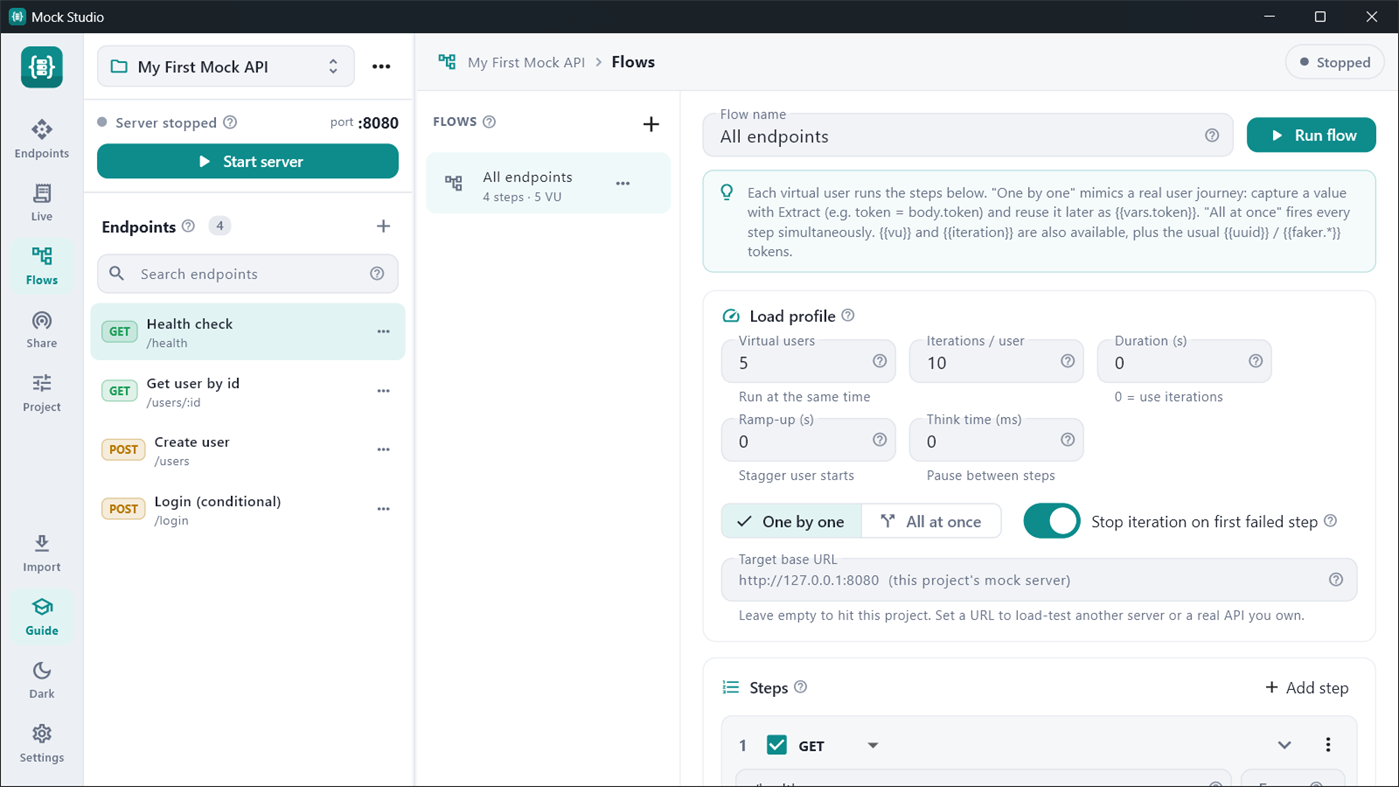Show help icon for Virtual users
The height and width of the screenshot is (787, 1399).
(880, 361)
